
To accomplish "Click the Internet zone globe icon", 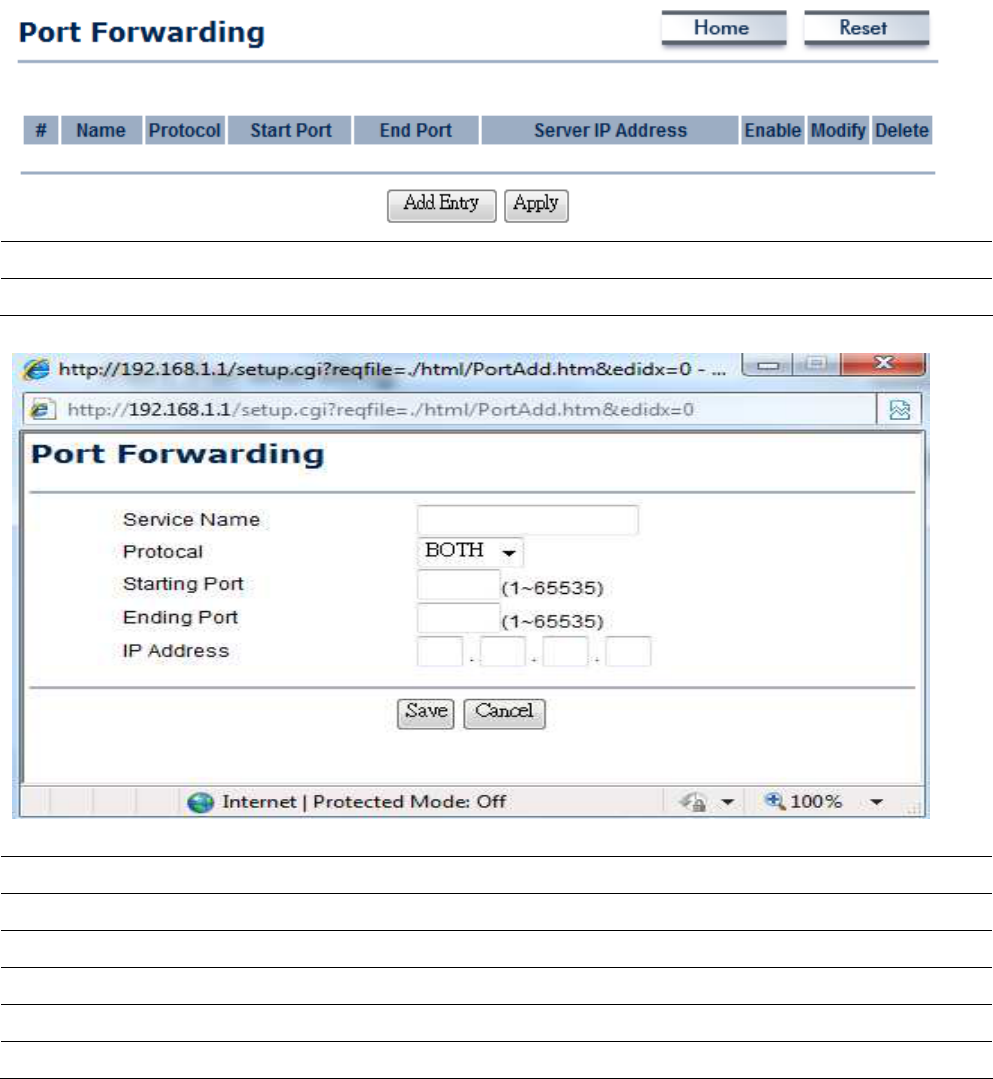I will pyautogui.click(x=200, y=802).
